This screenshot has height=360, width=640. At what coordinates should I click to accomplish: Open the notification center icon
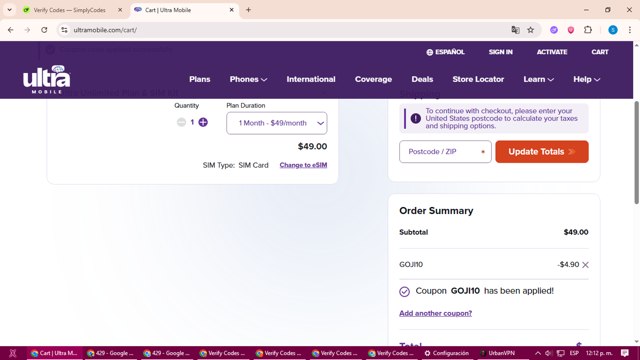625,353
